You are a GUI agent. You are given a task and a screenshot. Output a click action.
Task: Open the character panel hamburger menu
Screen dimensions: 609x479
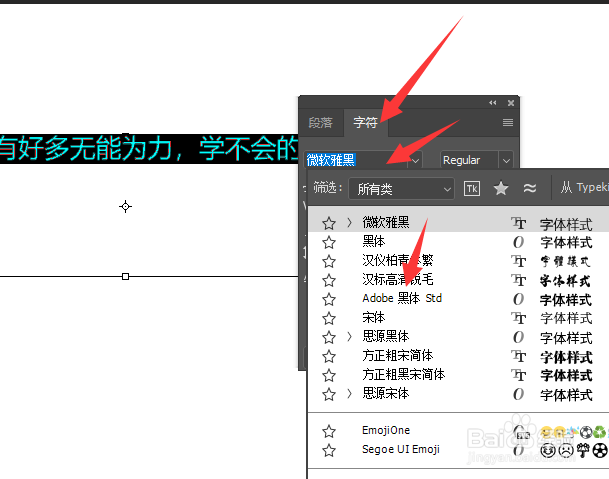tap(508, 123)
